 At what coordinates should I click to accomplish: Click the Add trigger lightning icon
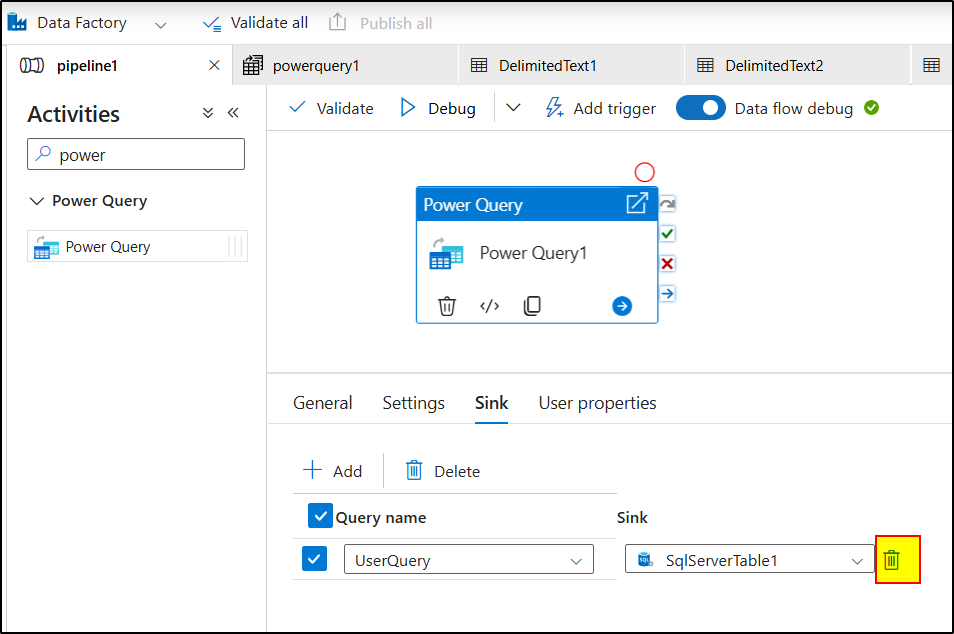(553, 107)
